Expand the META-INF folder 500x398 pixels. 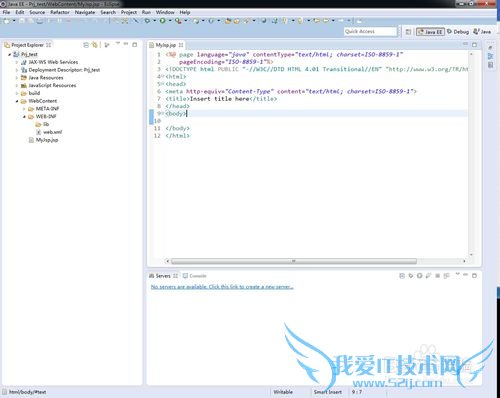tap(24, 109)
